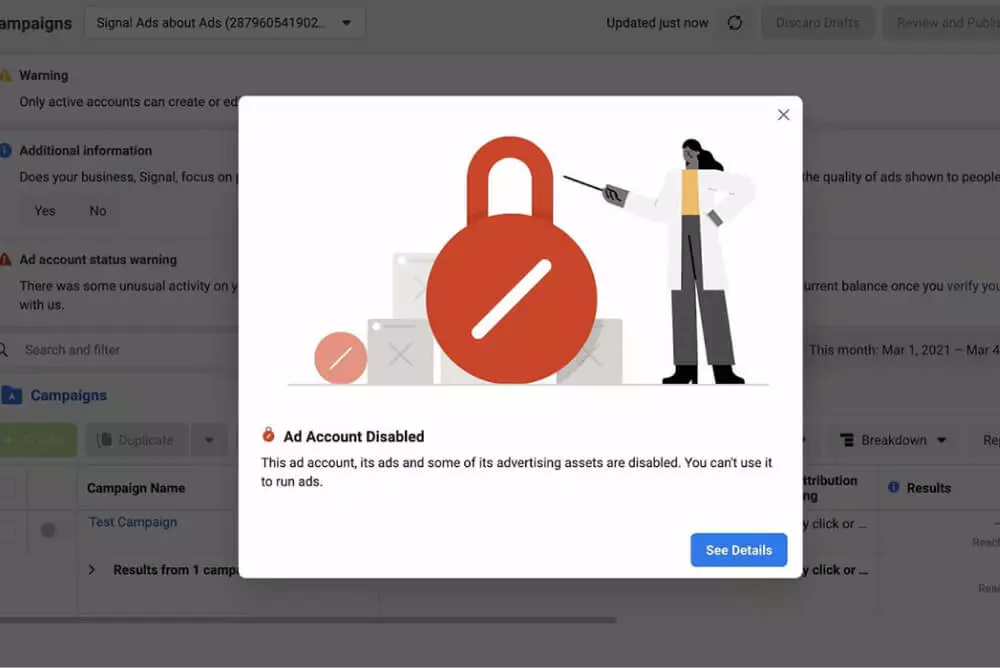
Task: Click the search magnifier icon
Action: [x=4, y=350]
